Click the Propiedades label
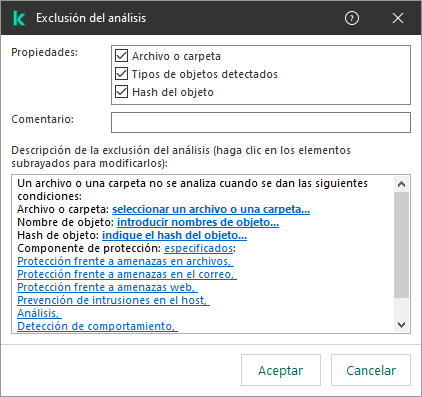This screenshot has width=422, height=397. coord(44,52)
